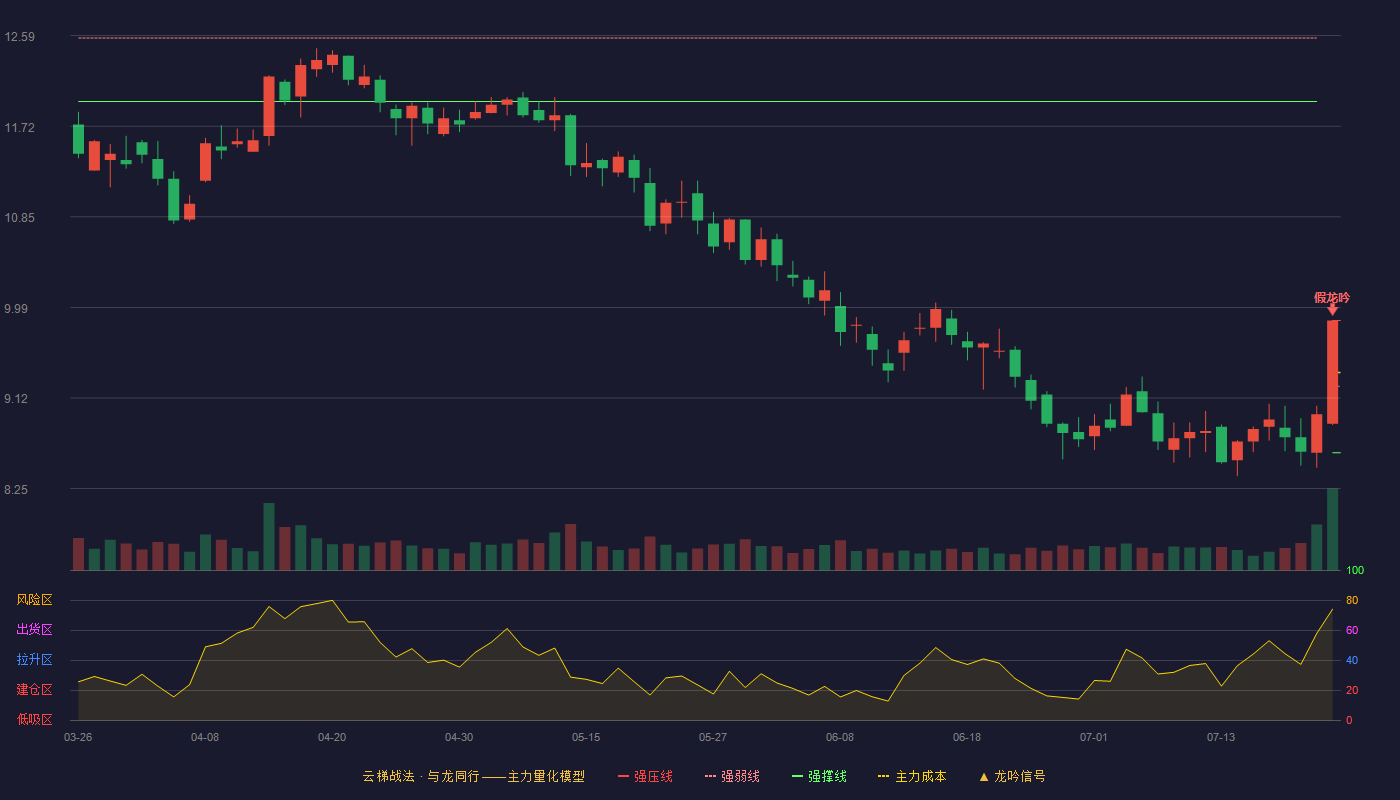This screenshot has height=800, width=1400.
Task: Click the 9.99 price axis label
Action: tap(16, 309)
